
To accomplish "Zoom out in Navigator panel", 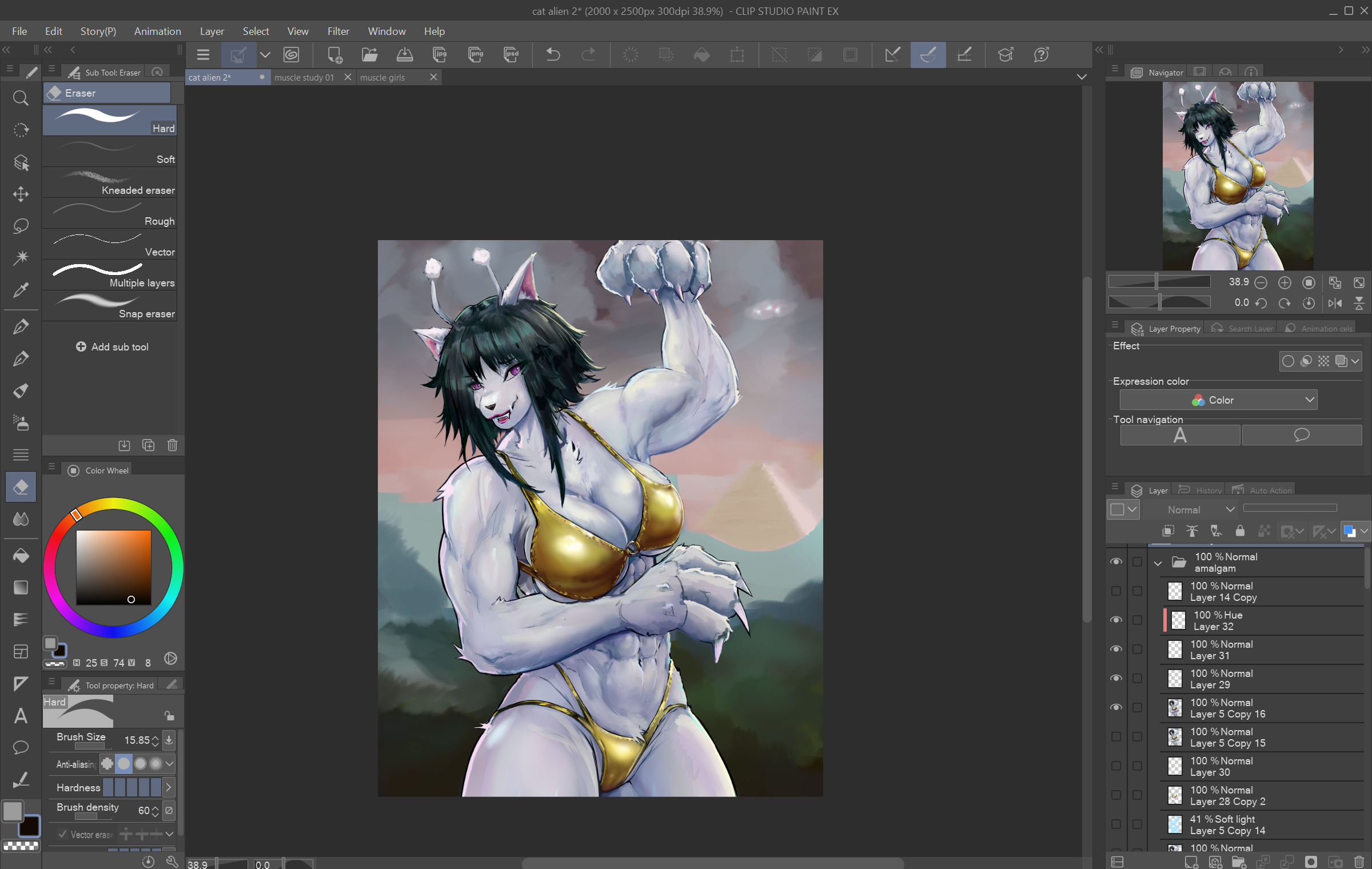I will coord(1261,282).
